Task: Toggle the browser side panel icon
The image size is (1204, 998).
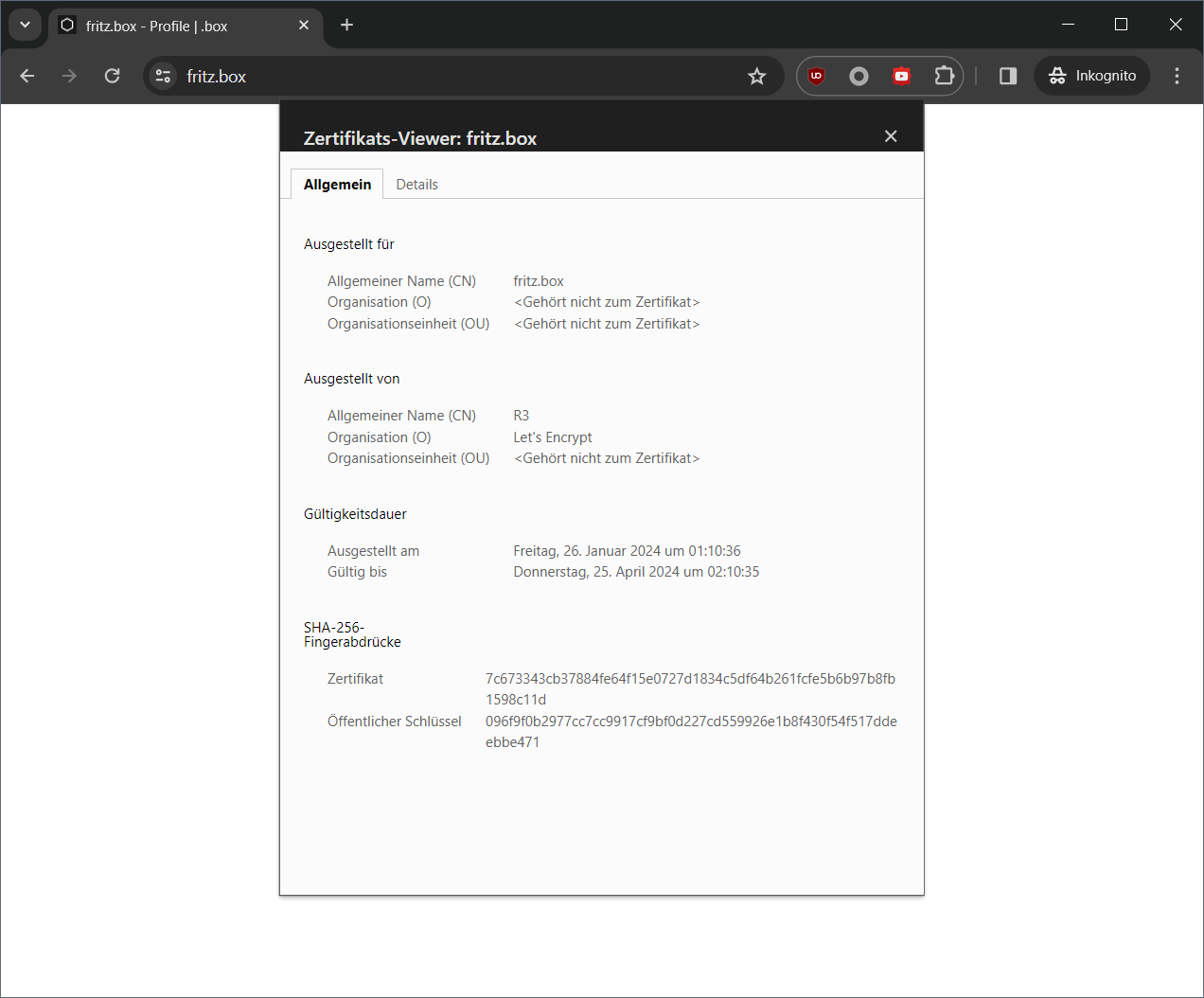Action: coord(1008,76)
